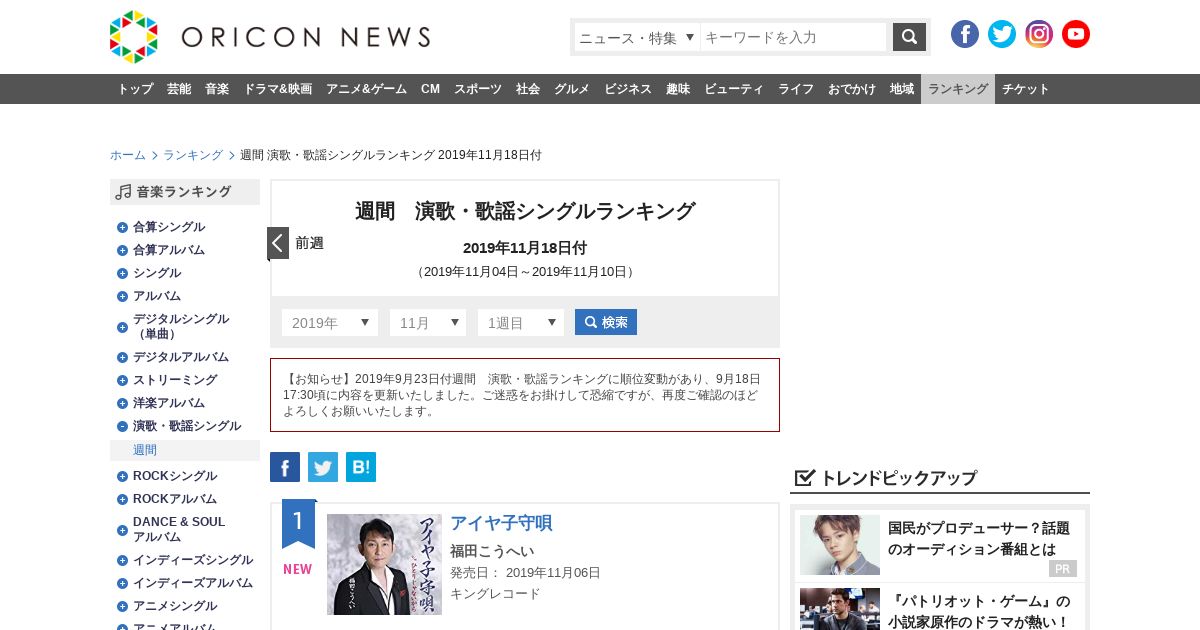Expand the 合算シングル plus icon
Screen dimensions: 1200x630
coord(122,227)
